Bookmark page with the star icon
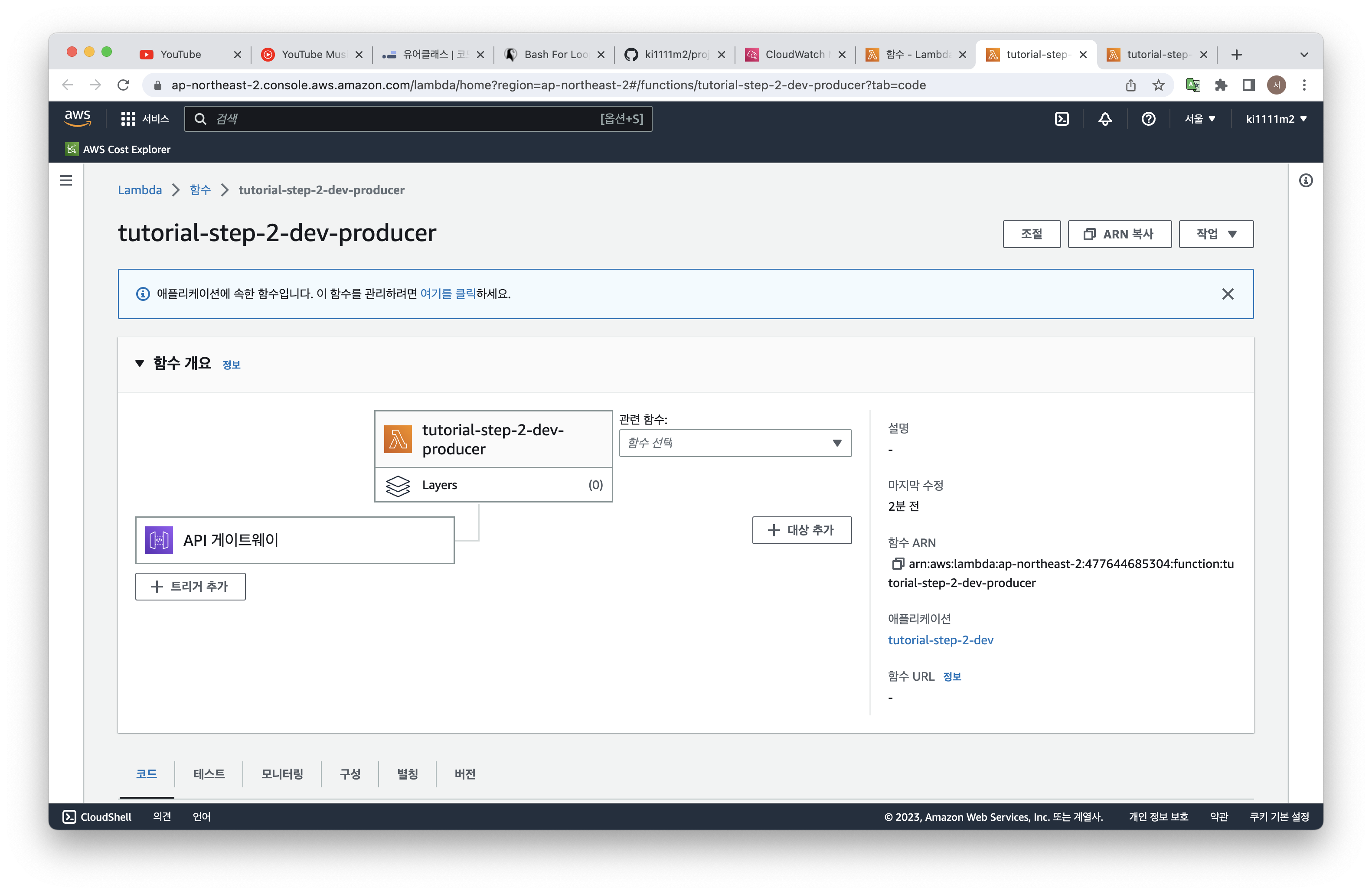 [1158, 85]
